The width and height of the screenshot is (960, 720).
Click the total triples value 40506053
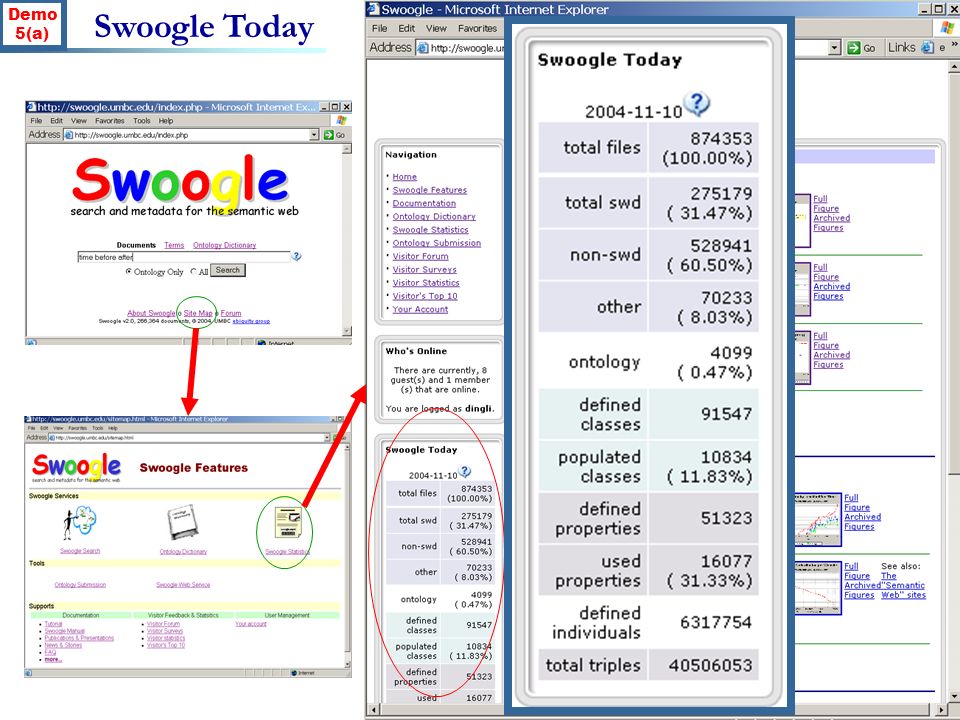point(710,665)
